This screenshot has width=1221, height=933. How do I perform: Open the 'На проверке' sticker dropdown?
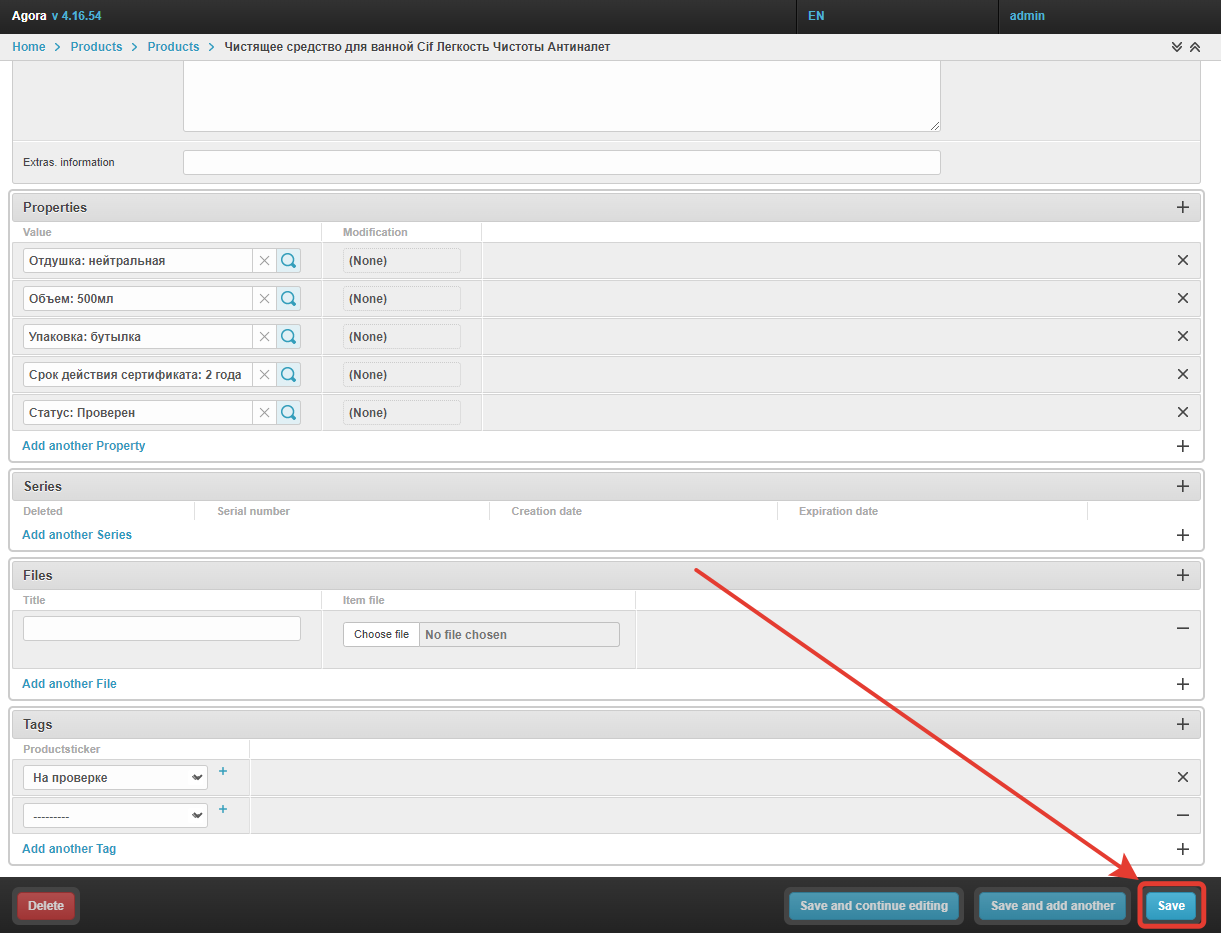(x=115, y=778)
